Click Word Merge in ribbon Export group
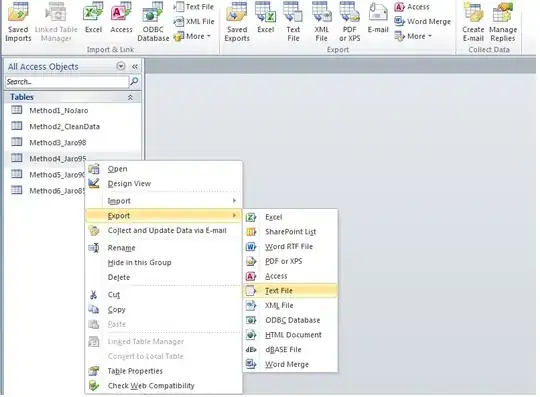 [422, 21]
